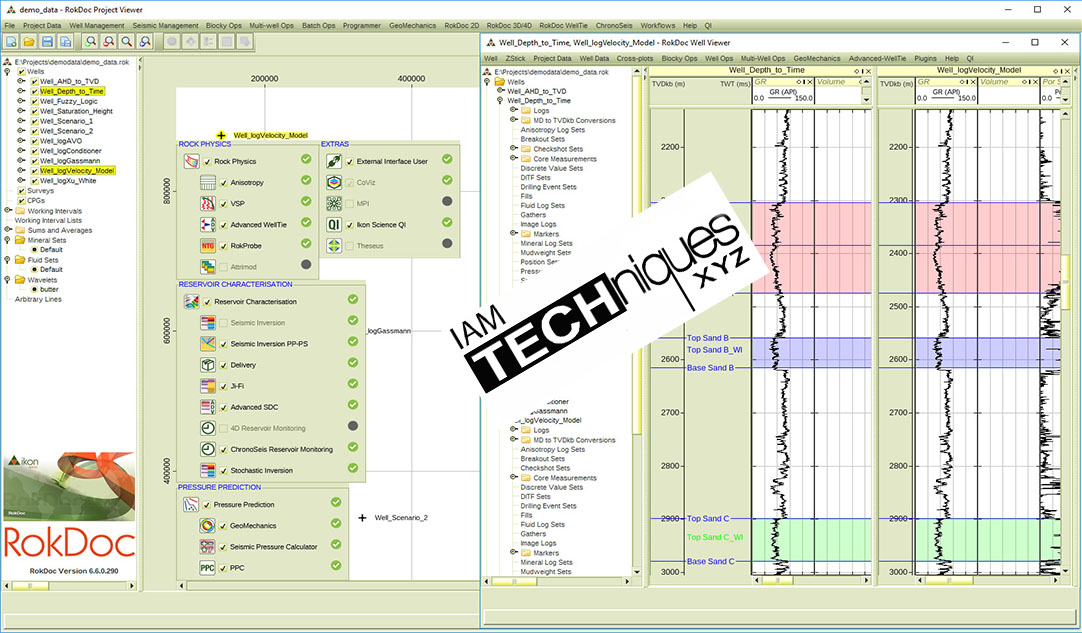
Task: Click the green Sand C zone shading
Action: click(812, 540)
